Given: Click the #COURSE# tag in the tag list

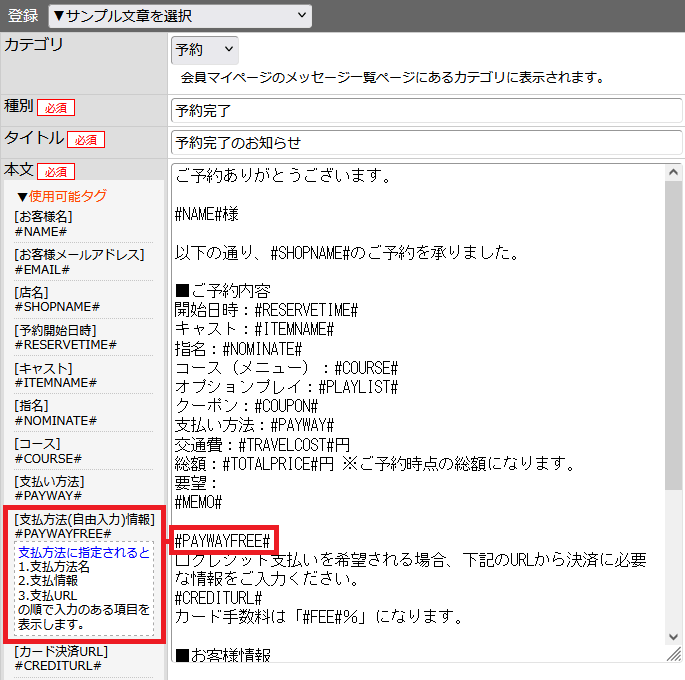Looking at the screenshot, I should (48, 459).
